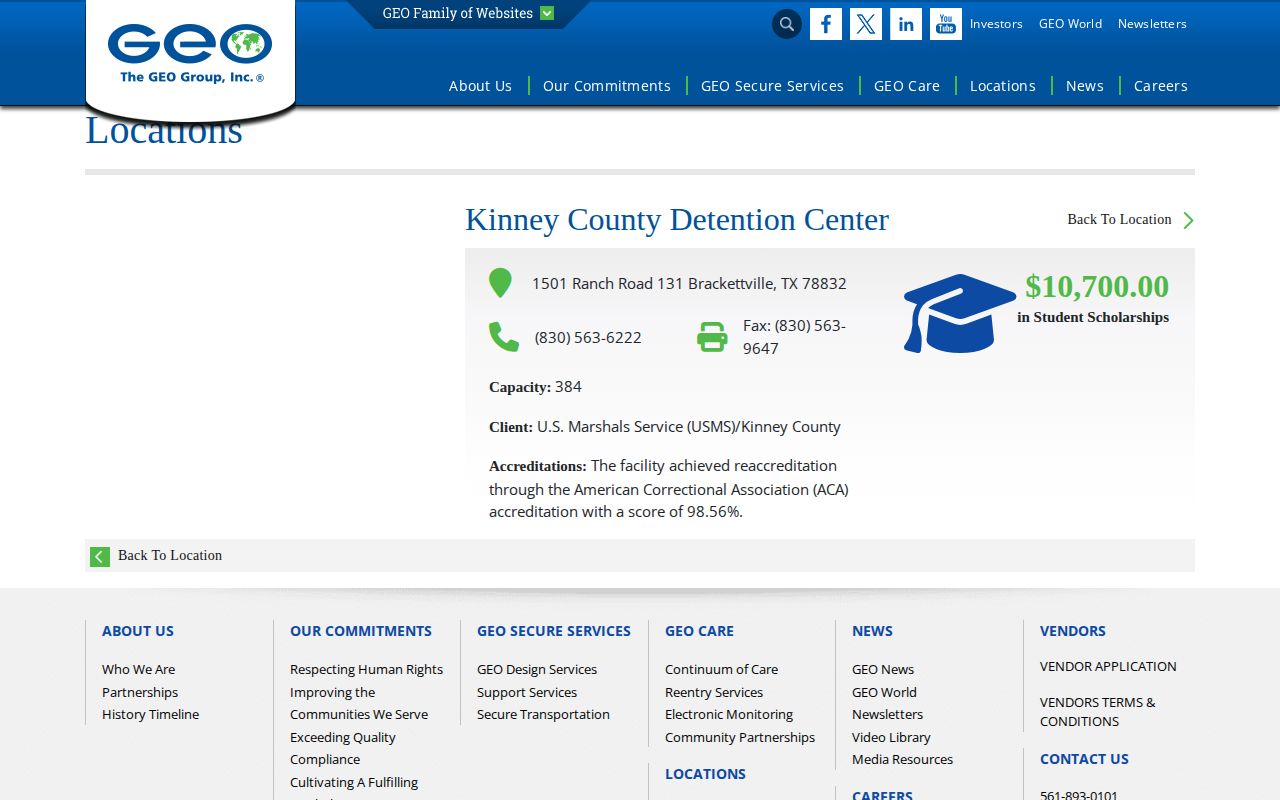The image size is (1280, 800).
Task: Open VENDORS TERMS & CONDITIONS link
Action: (x=1097, y=712)
